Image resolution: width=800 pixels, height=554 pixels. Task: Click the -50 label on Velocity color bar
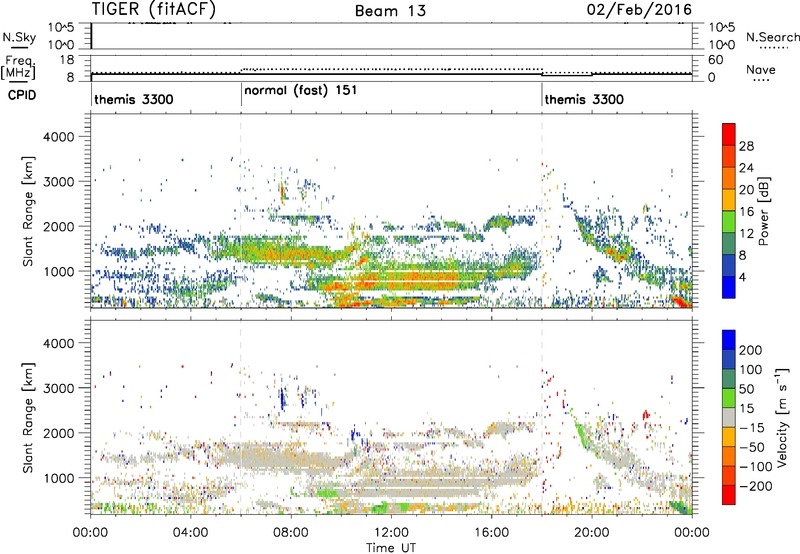click(752, 448)
